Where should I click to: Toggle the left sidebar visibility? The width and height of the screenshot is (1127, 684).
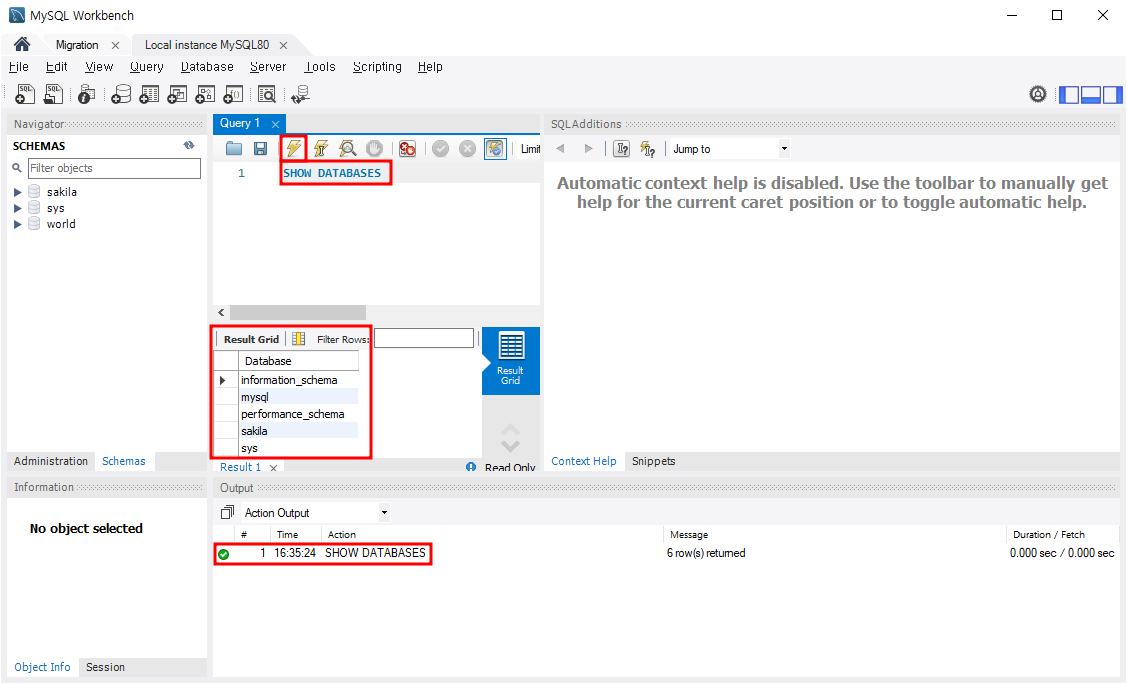point(1070,94)
